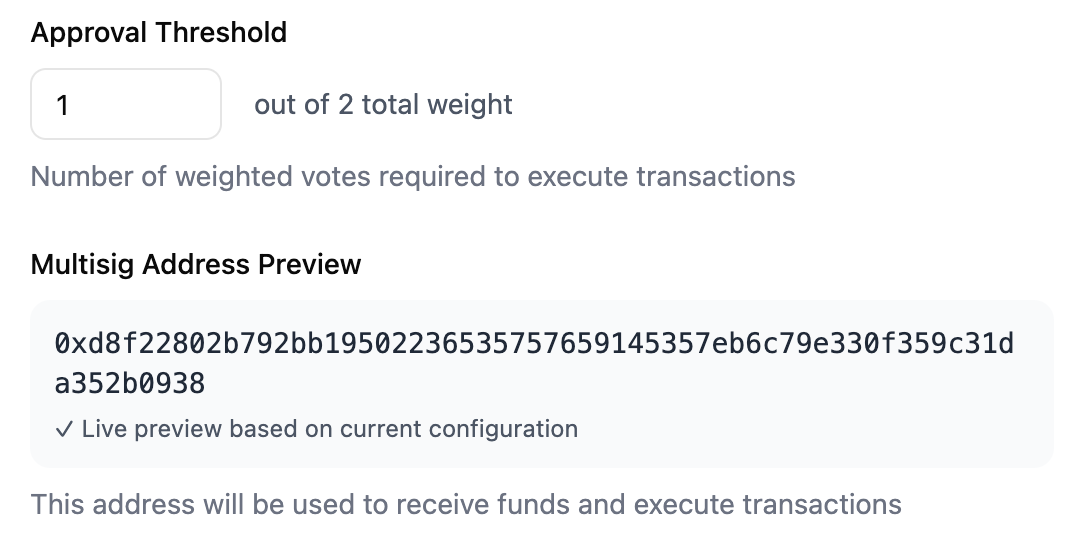The image size is (1082, 558).
Task: Select the live preview checkmark icon
Action: (64, 430)
